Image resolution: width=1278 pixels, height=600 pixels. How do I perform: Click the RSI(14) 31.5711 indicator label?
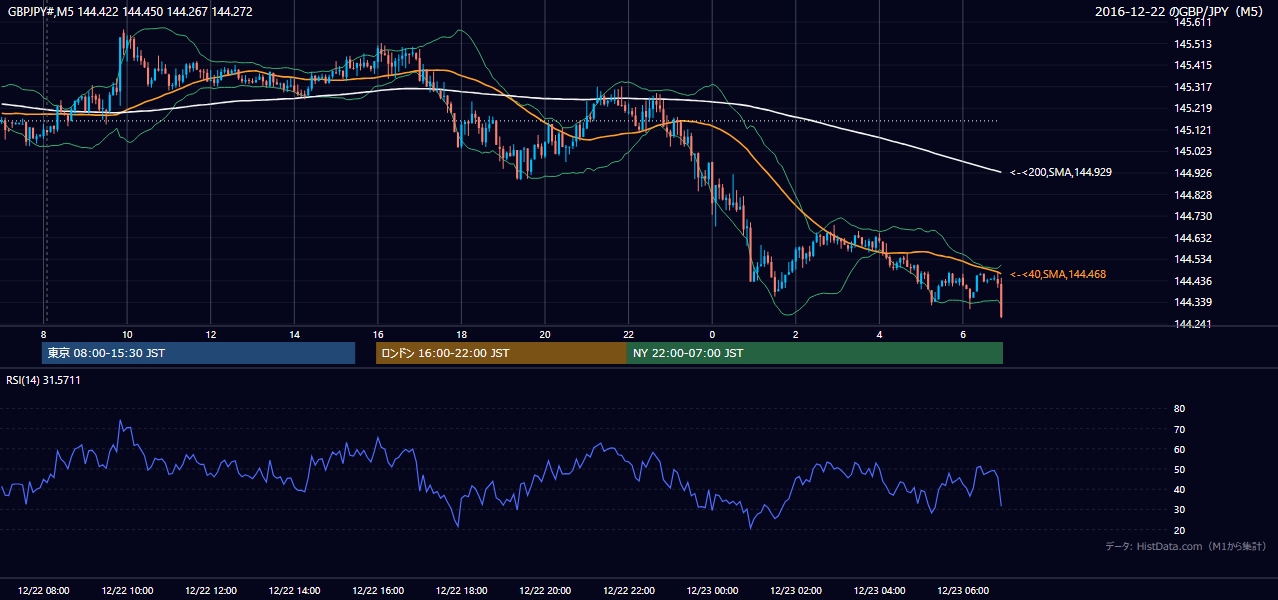pyautogui.click(x=43, y=380)
